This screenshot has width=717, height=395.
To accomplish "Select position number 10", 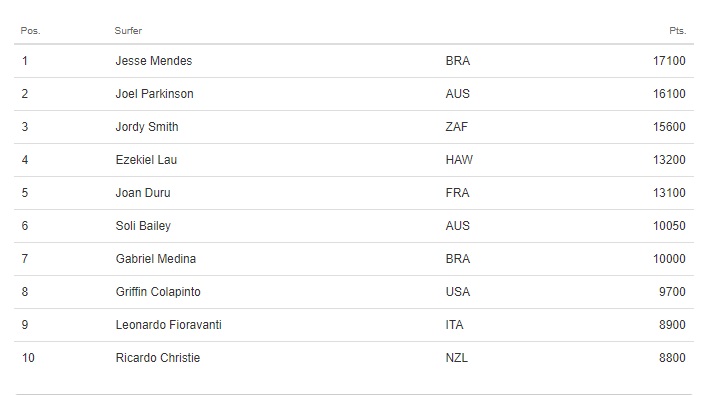I will point(28,358).
